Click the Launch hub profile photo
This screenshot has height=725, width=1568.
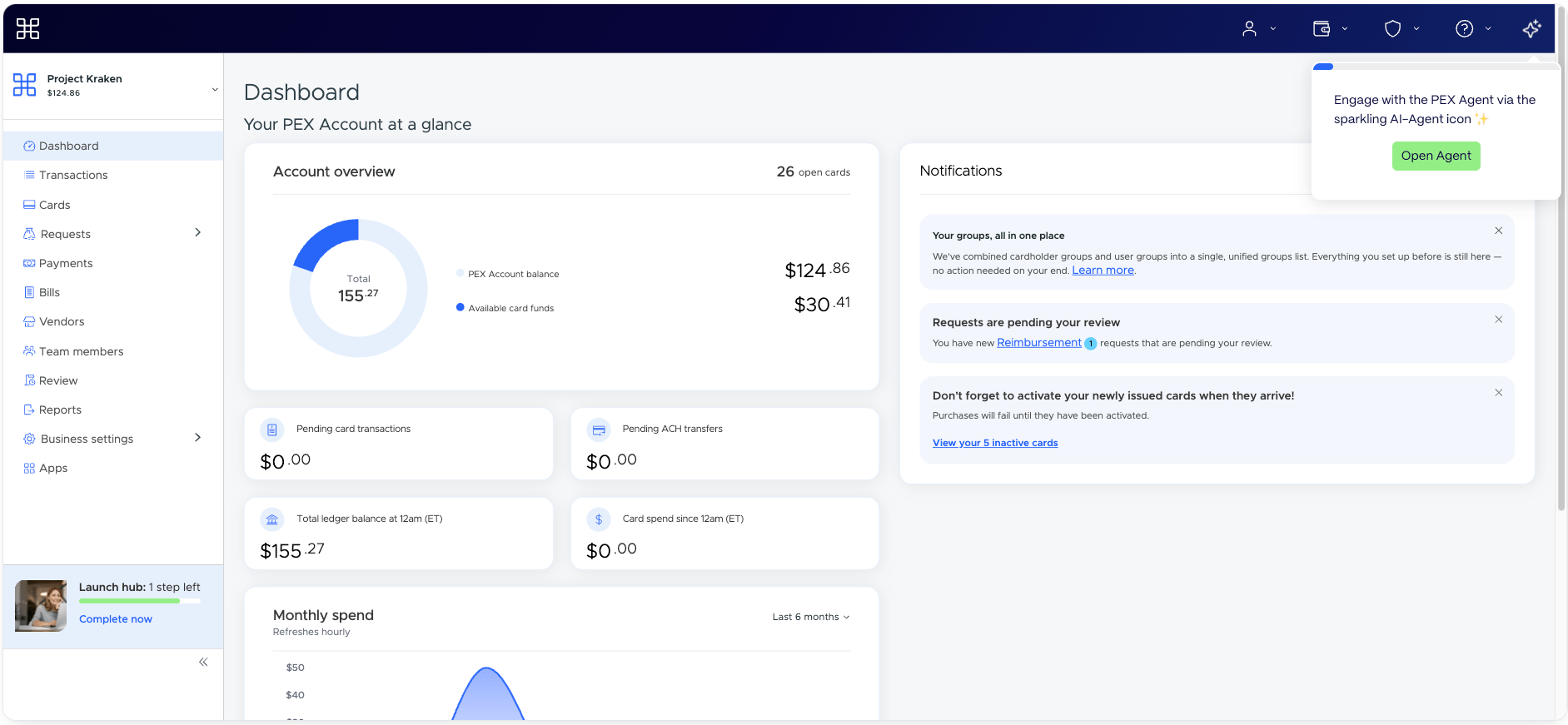click(41, 606)
